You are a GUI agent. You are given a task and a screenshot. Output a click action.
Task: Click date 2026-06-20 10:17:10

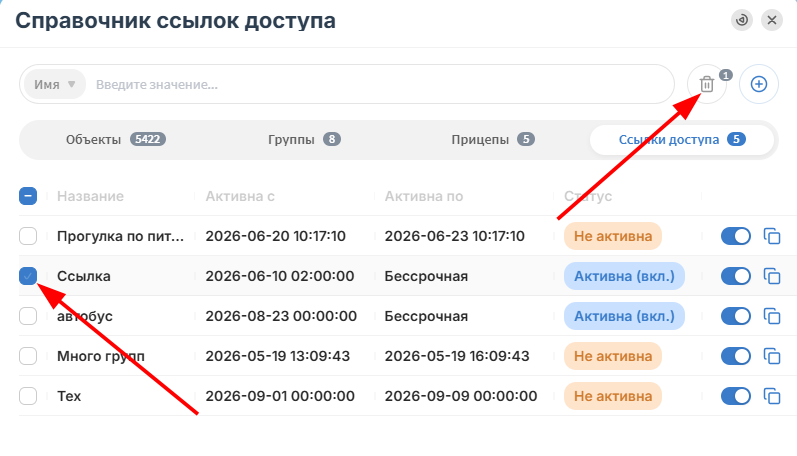pyautogui.click(x=275, y=236)
